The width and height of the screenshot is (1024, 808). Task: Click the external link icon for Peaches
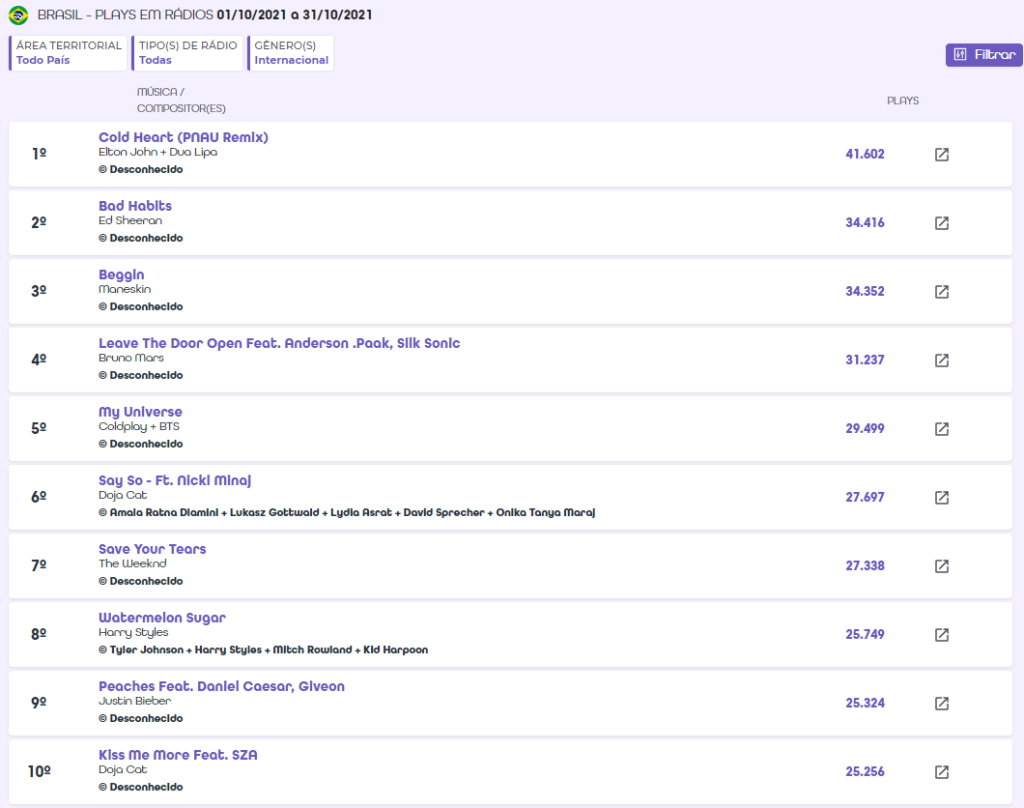pyautogui.click(x=941, y=703)
